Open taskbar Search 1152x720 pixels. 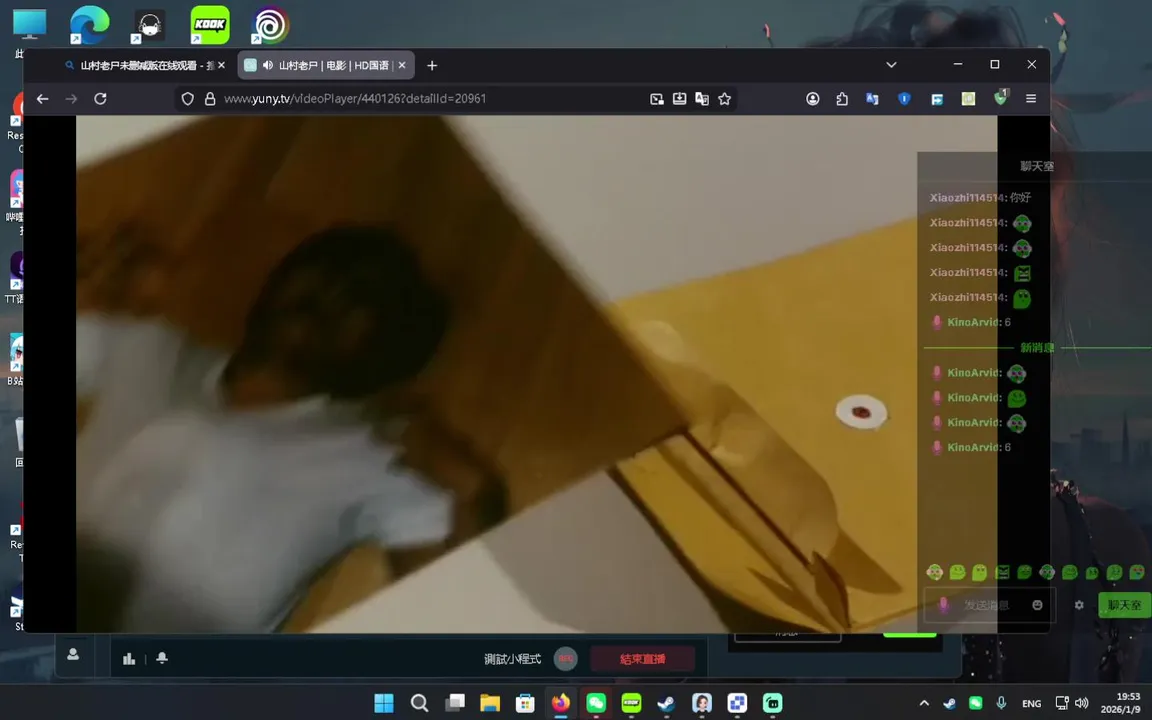coord(420,703)
